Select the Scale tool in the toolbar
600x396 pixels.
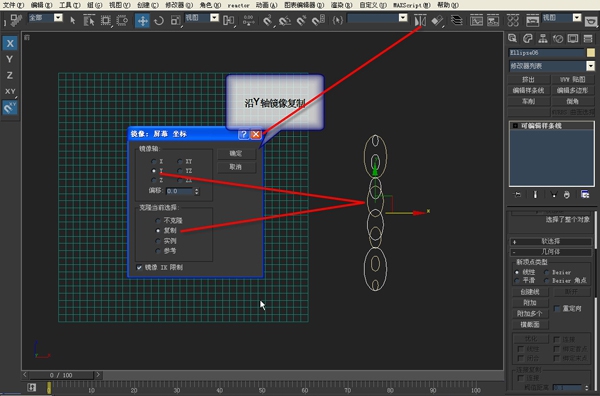point(175,20)
